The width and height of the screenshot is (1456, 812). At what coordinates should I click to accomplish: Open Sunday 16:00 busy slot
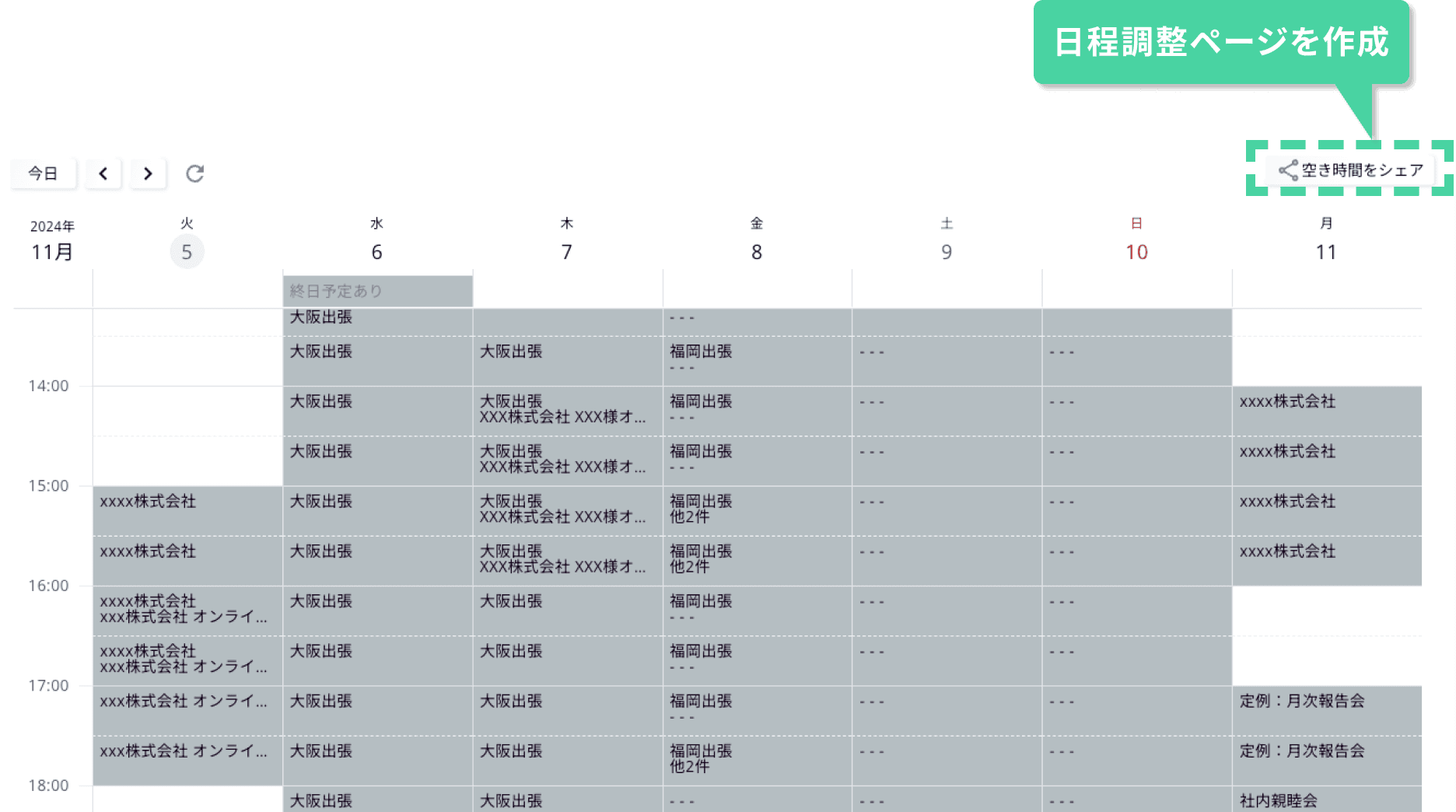pos(1137,611)
